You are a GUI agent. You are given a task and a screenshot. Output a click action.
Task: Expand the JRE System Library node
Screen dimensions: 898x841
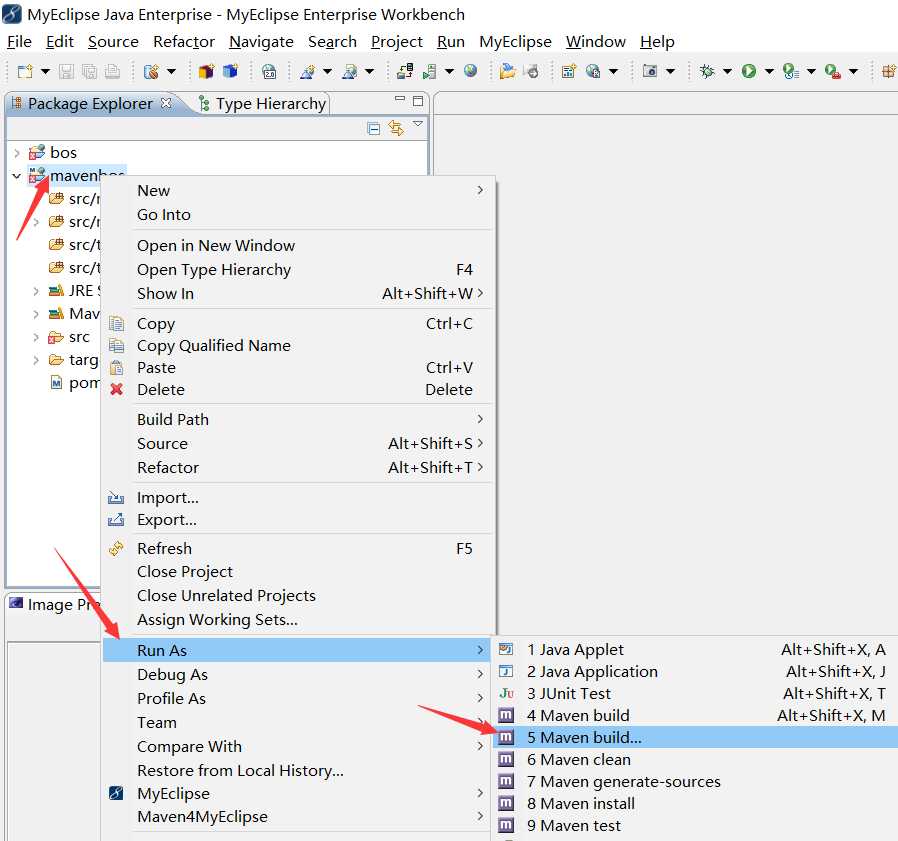pyautogui.click(x=36, y=291)
